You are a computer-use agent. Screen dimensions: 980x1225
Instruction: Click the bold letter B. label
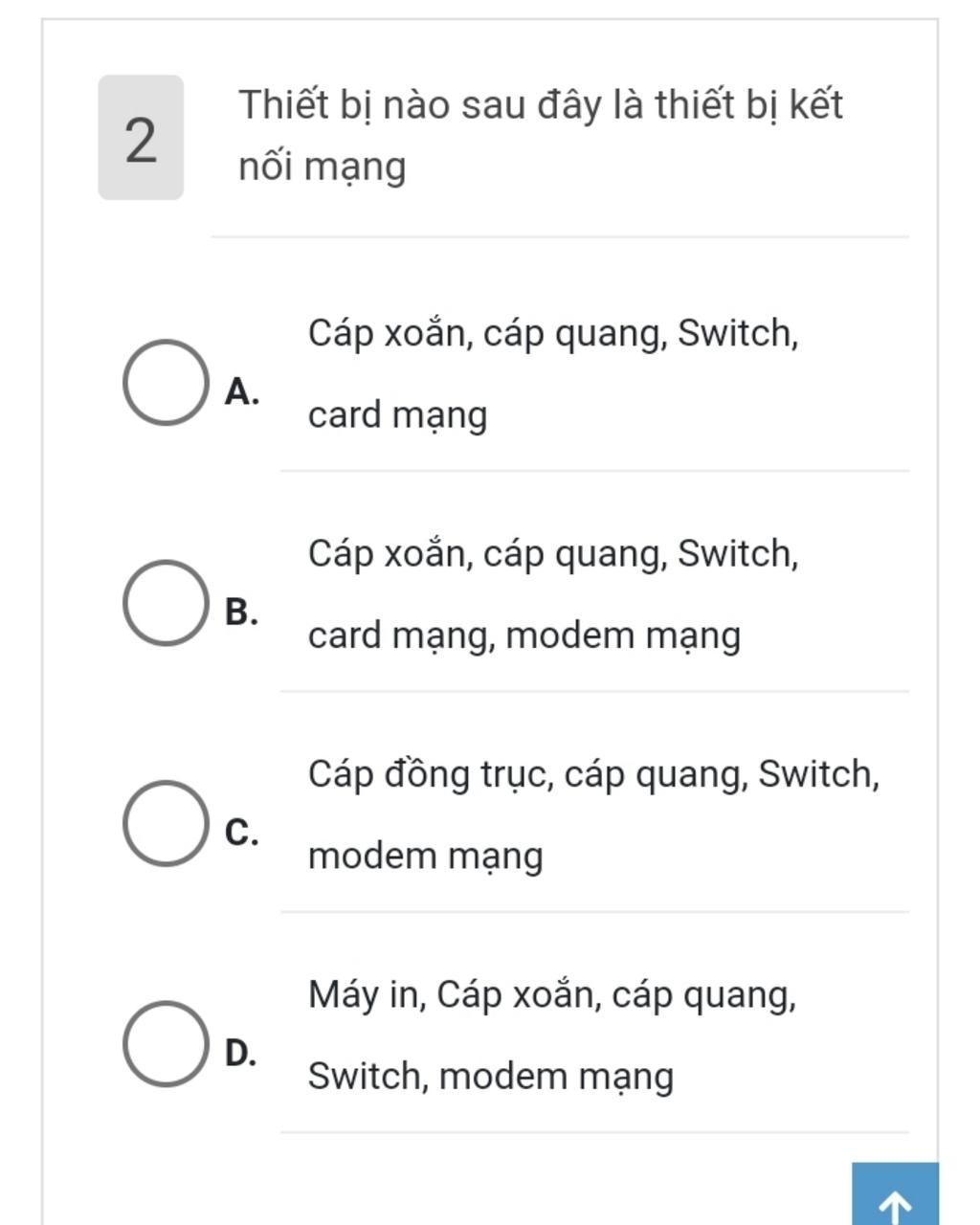coord(242,612)
